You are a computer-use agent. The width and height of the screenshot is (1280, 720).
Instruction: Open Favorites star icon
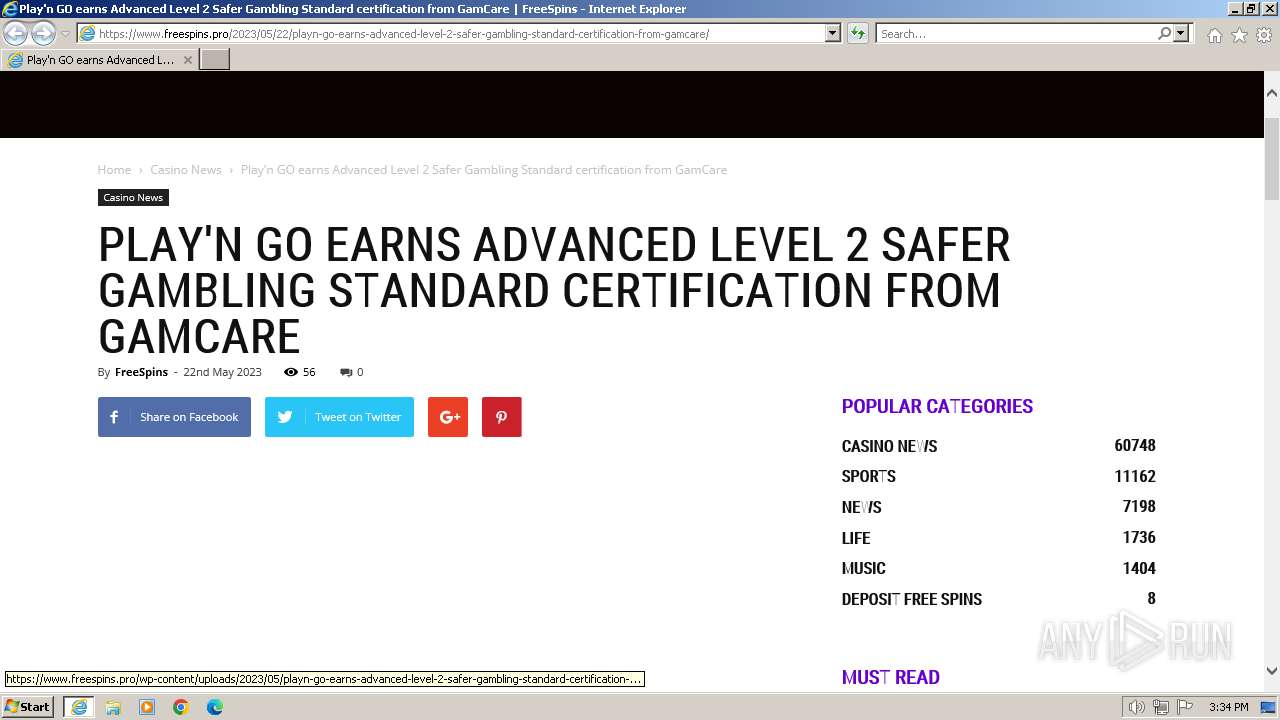(x=1239, y=35)
